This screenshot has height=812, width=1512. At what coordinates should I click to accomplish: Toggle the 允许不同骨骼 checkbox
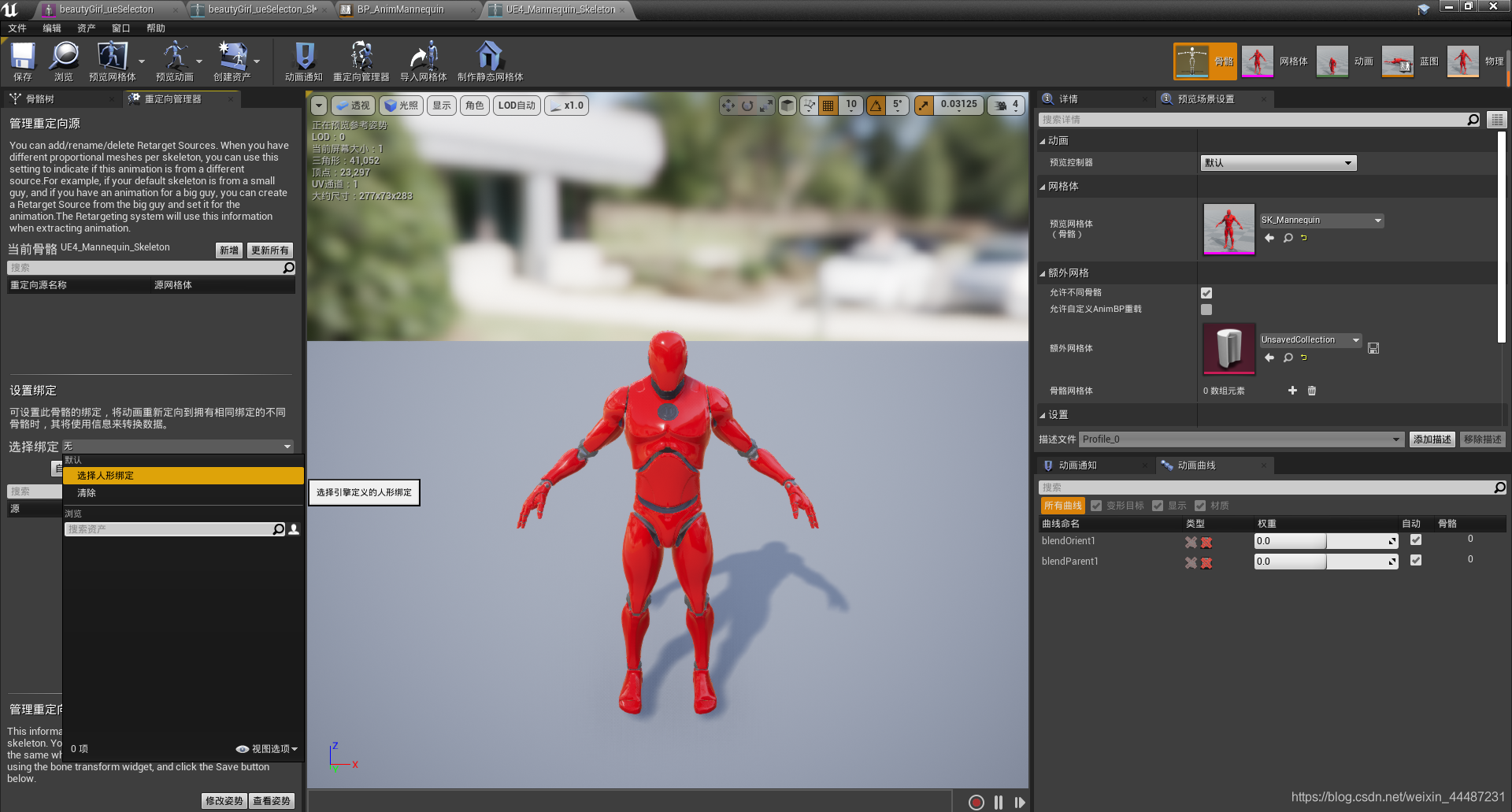1206,293
